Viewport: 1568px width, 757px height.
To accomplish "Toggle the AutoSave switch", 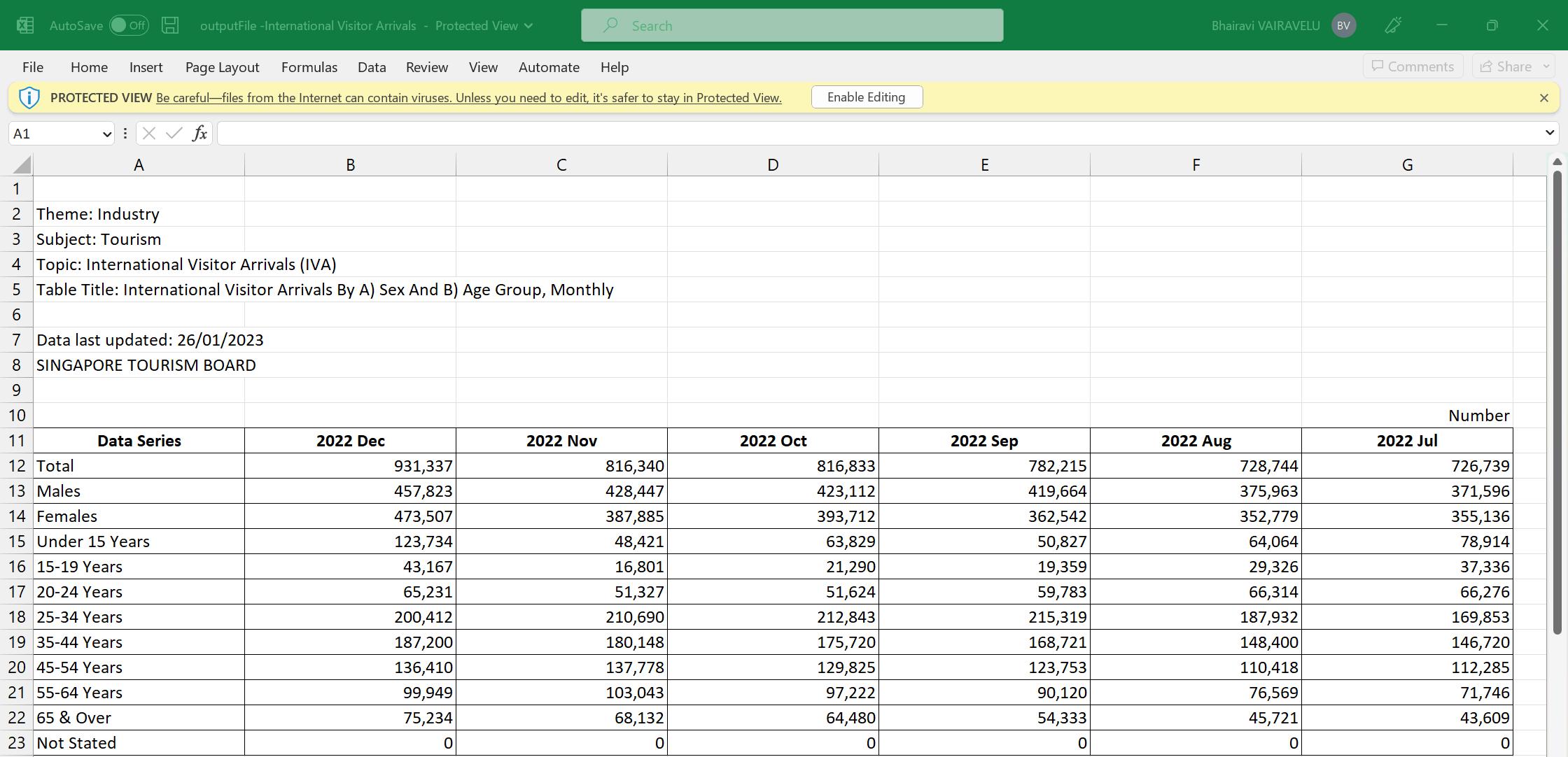I will click(129, 26).
